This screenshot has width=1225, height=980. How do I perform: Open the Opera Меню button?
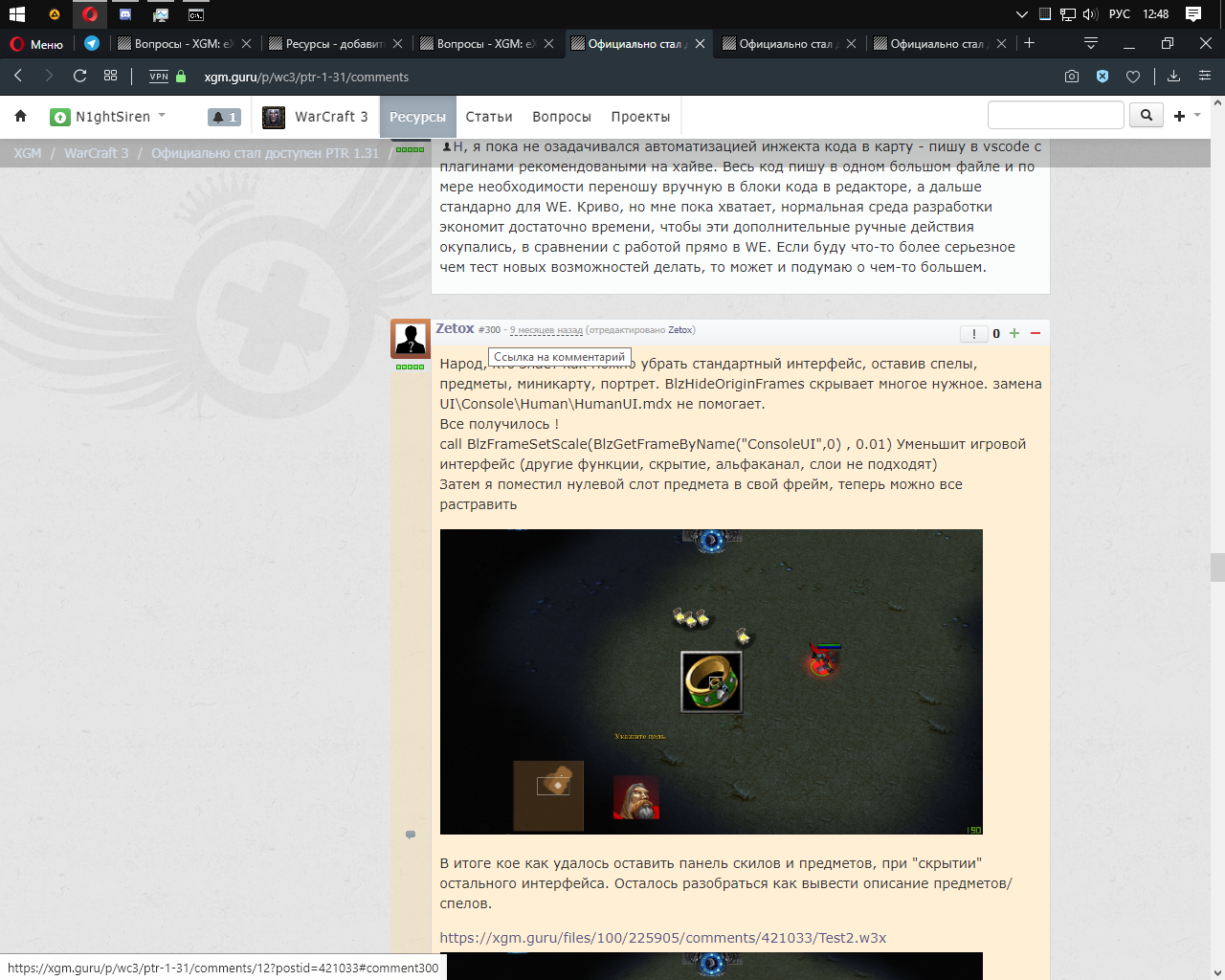point(37,44)
